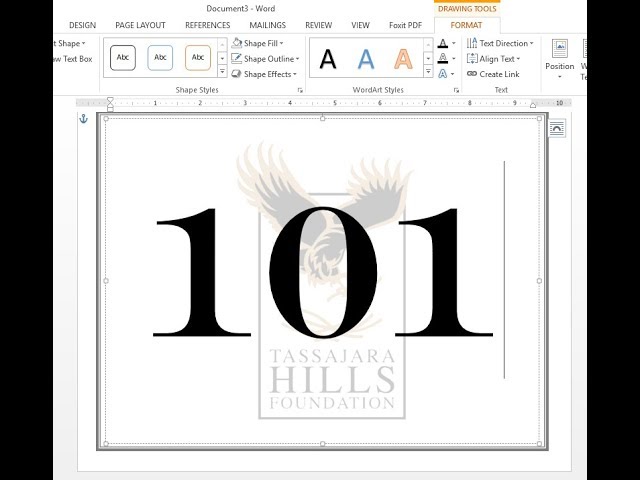The image size is (640, 480).
Task: Open the Align Text menu
Action: click(494, 59)
